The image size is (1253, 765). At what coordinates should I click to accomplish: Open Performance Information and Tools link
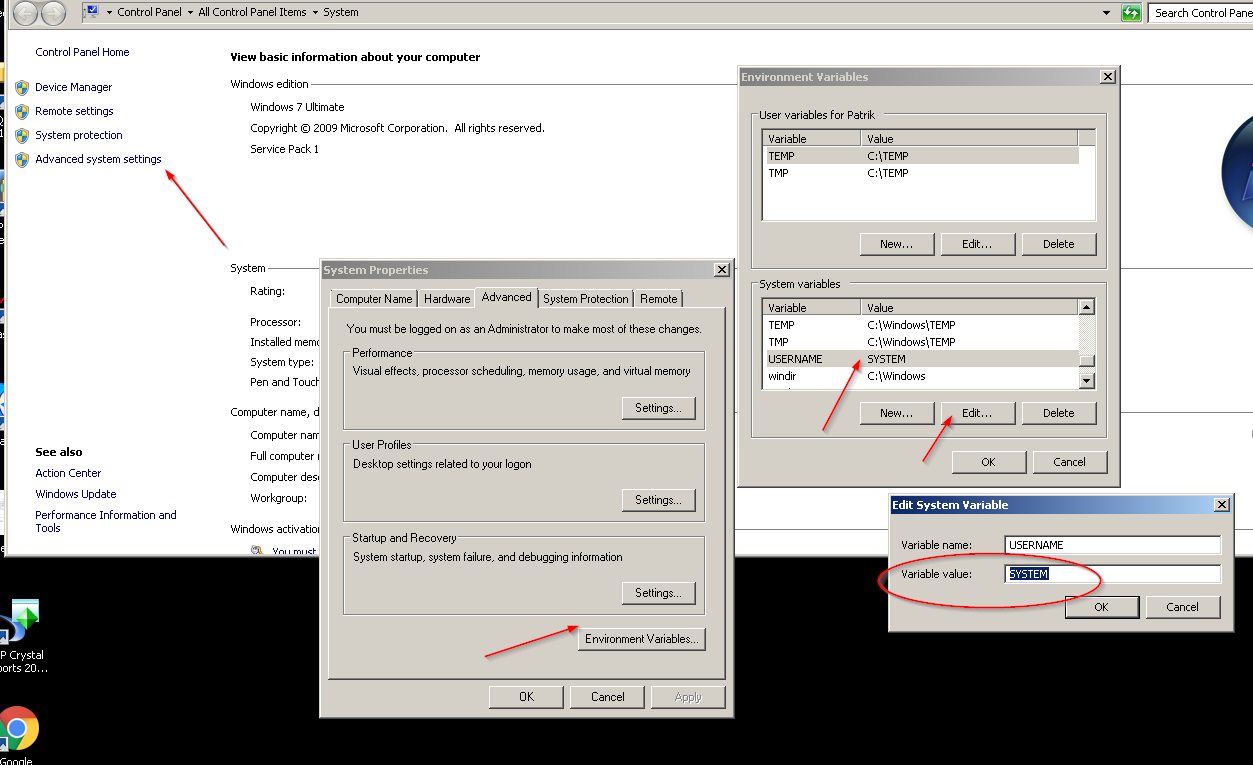tap(106, 521)
